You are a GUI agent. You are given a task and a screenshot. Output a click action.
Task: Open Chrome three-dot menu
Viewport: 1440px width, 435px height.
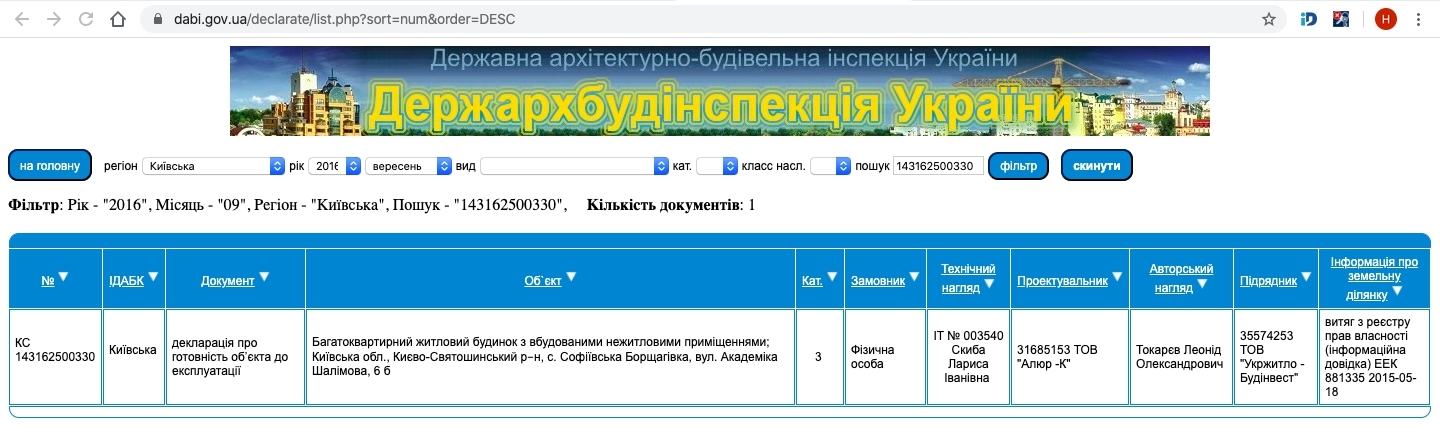(1419, 19)
